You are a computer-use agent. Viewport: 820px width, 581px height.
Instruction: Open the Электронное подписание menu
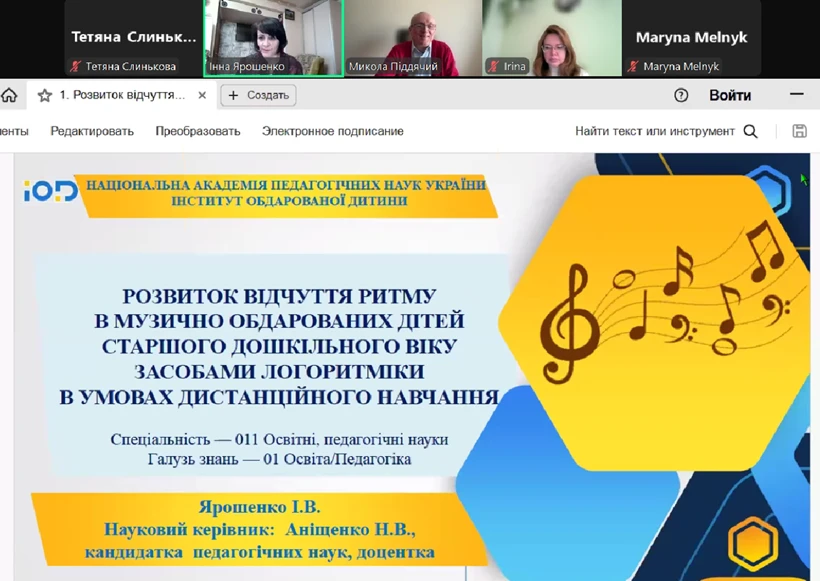(333, 131)
